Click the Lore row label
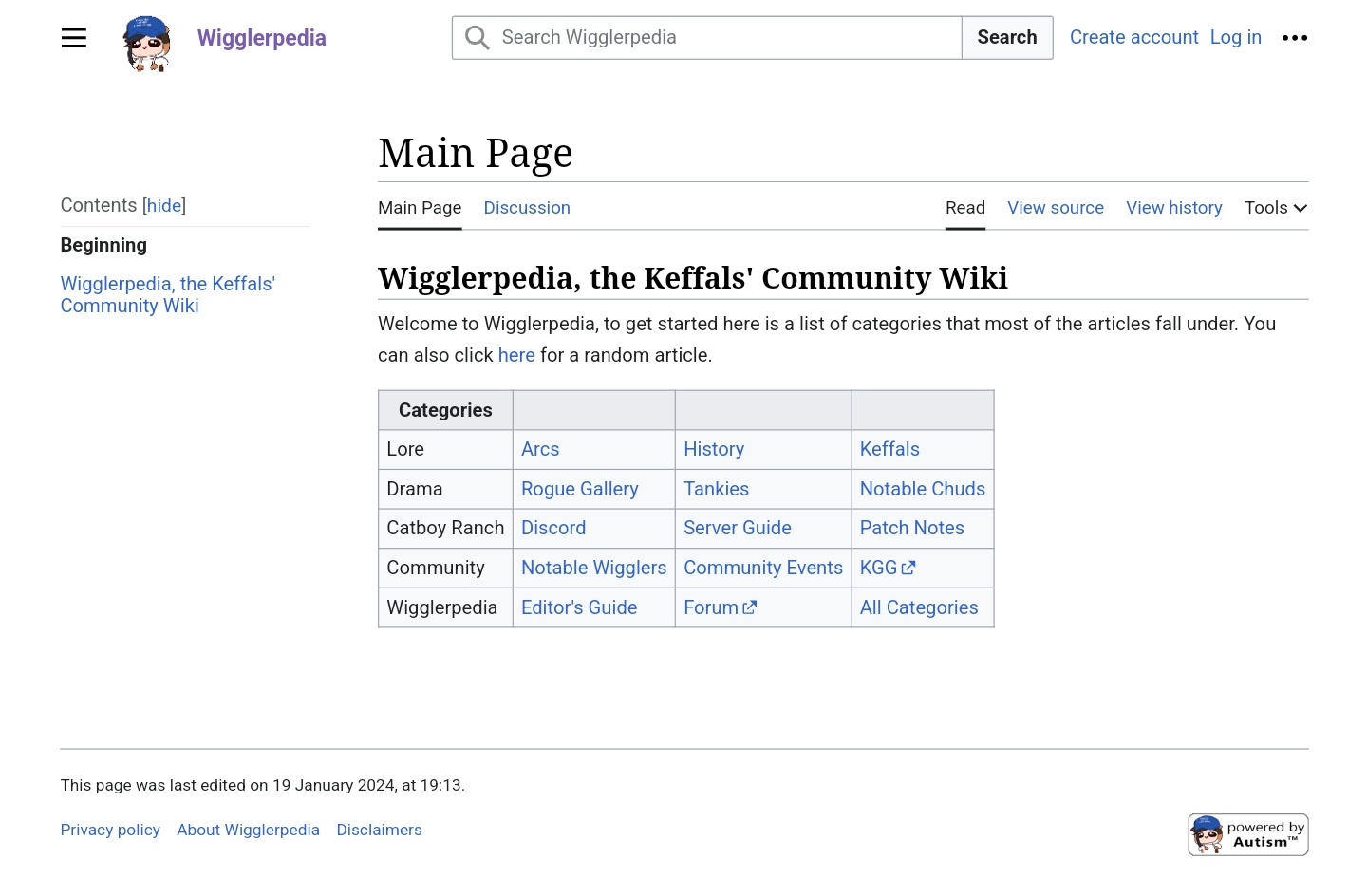The image size is (1367, 896). (x=405, y=449)
